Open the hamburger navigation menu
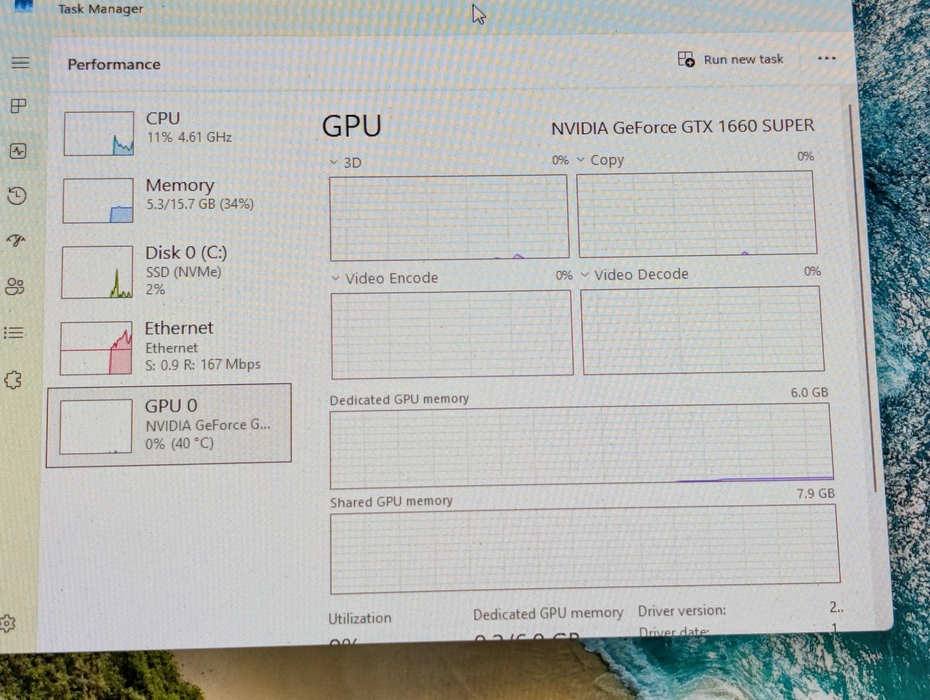Viewport: 930px width, 700px height. pos(20,62)
